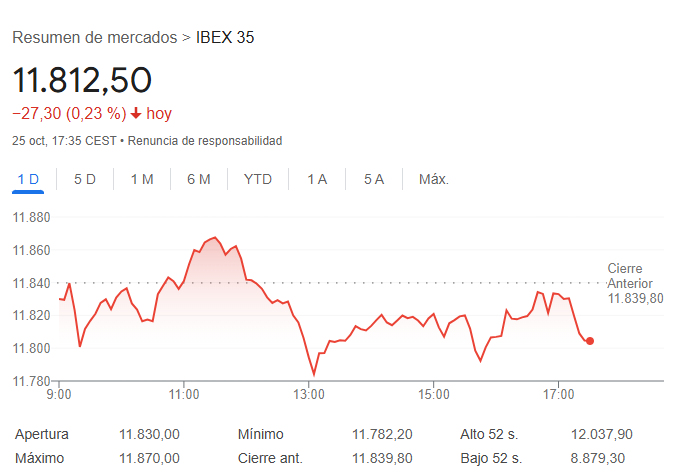675x476 pixels.
Task: Click the chart low near 13:00
Action: point(314,375)
